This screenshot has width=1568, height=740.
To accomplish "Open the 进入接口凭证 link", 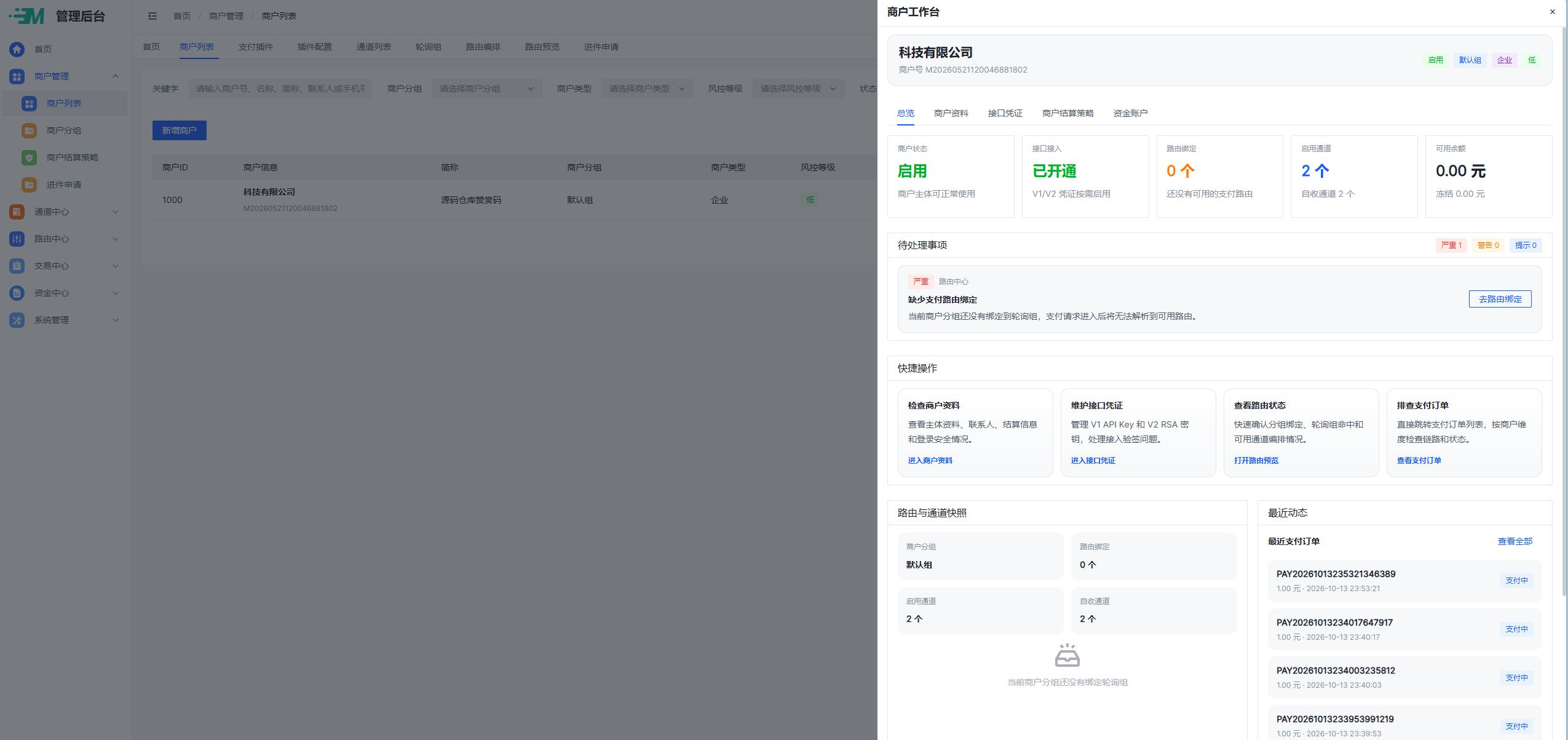I will coord(1093,460).
